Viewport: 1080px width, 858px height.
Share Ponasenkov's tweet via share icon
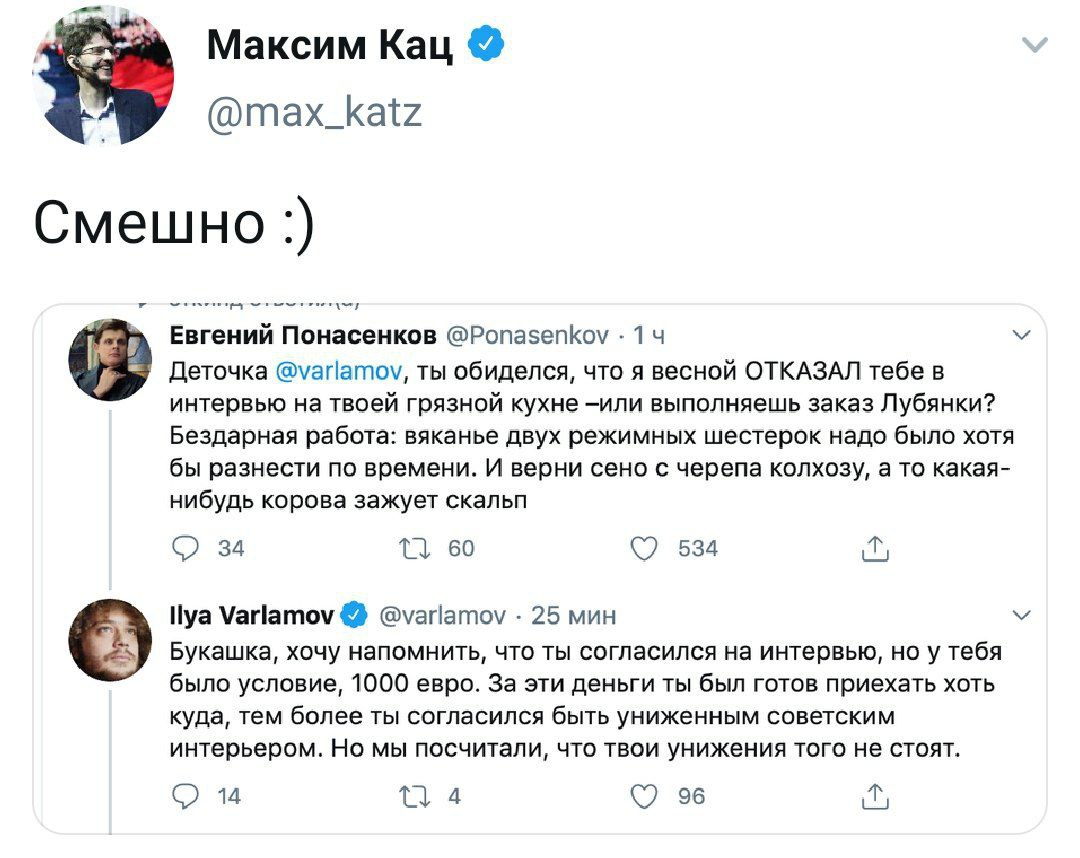(875, 548)
